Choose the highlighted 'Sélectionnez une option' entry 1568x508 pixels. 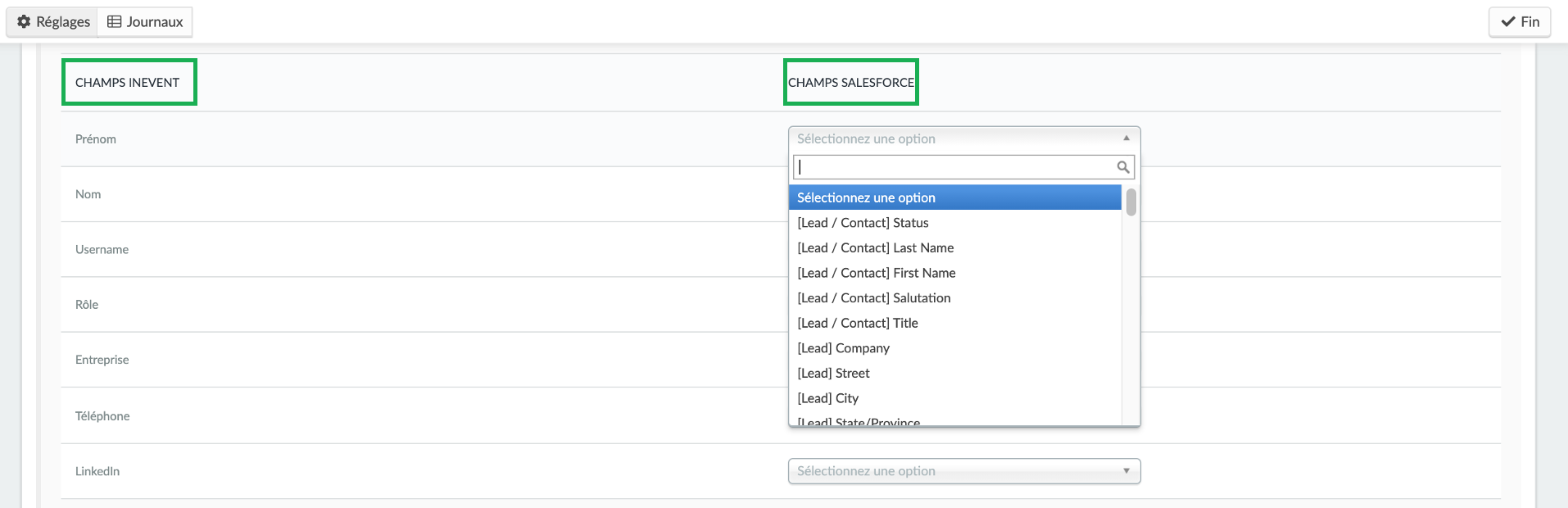955,197
